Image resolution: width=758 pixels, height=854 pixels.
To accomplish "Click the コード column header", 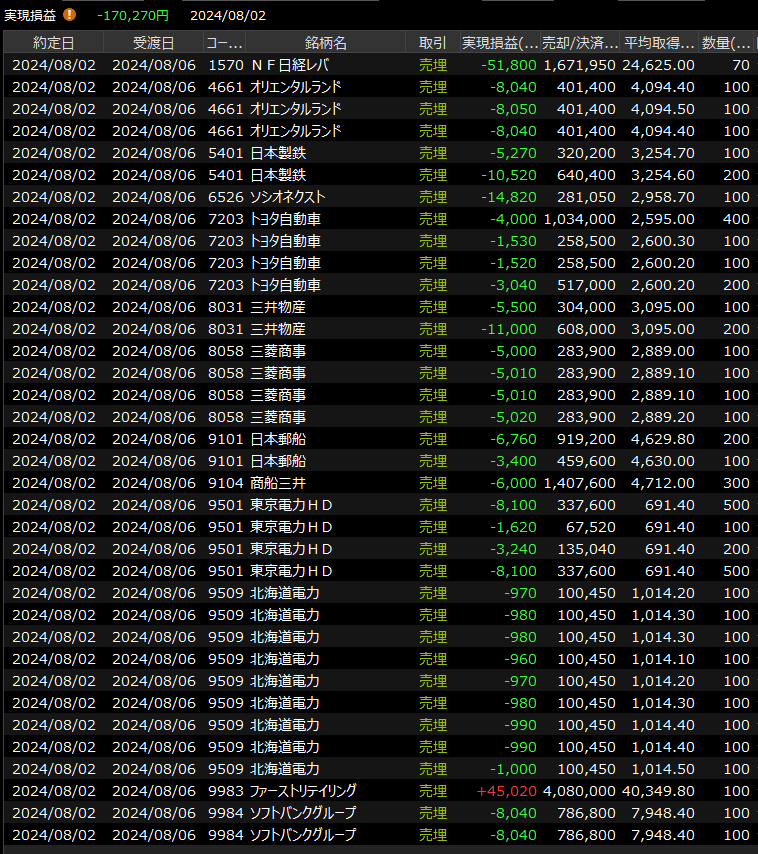I will pos(224,42).
